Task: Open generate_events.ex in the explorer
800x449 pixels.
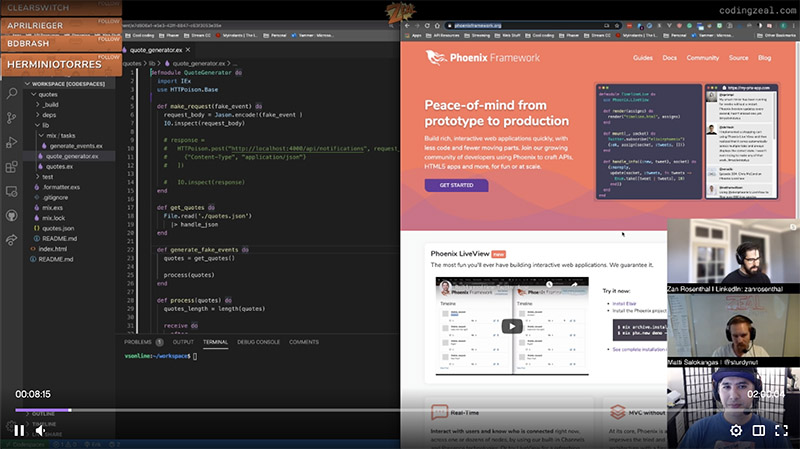Action: [x=76, y=146]
